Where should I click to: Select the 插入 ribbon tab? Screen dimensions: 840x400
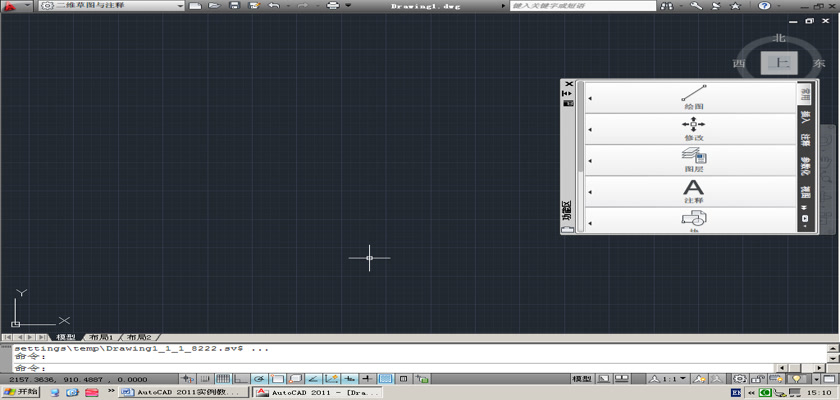point(805,115)
